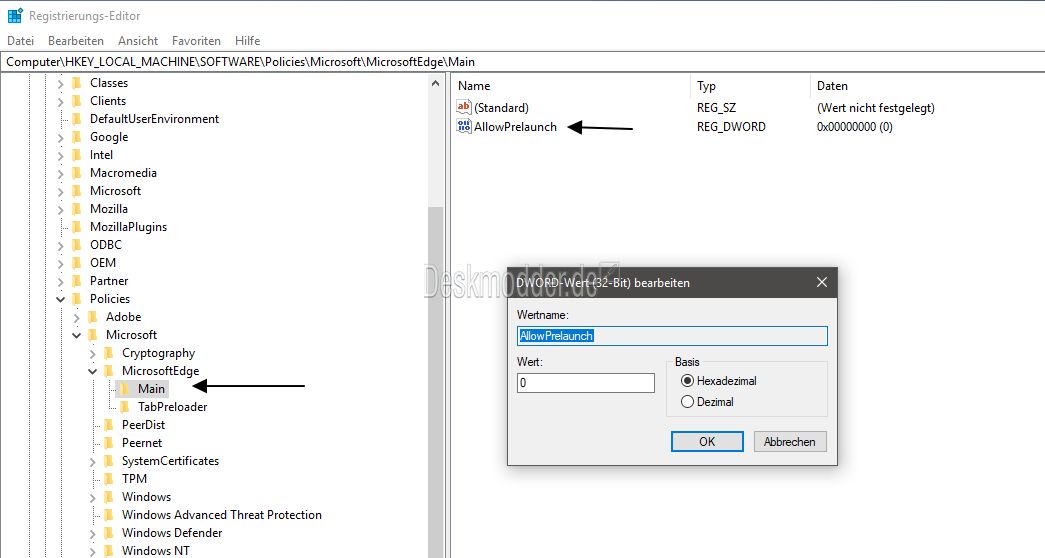This screenshot has width=1045, height=558.
Task: Expand the Cryptography tree node
Action: point(93,353)
